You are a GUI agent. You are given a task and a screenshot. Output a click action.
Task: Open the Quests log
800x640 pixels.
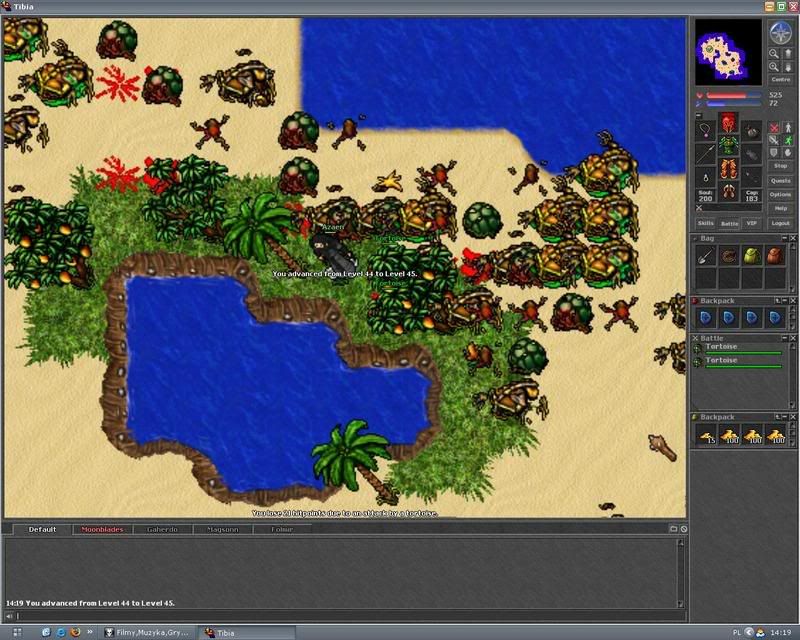(781, 181)
